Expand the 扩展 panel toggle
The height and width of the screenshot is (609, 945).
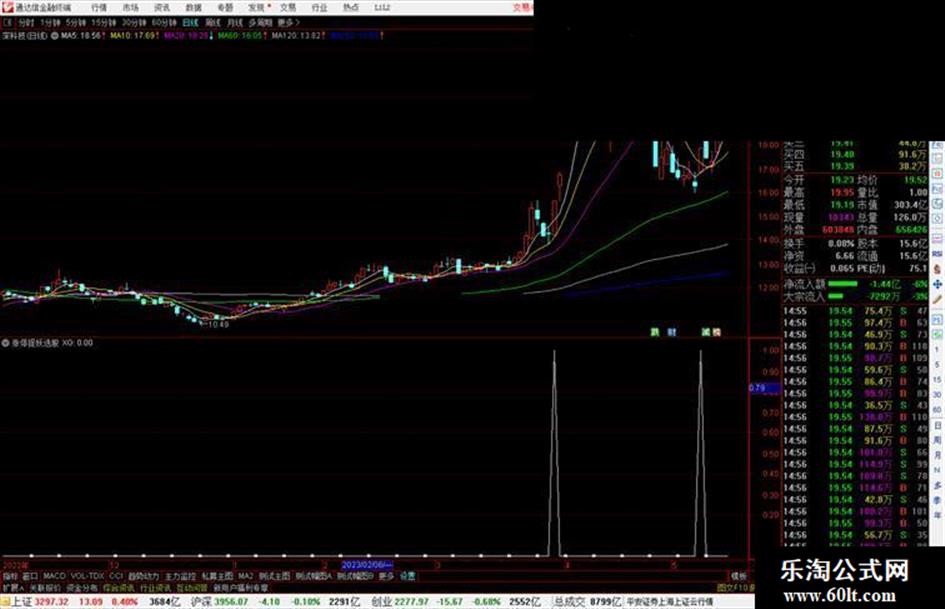tap(12, 587)
